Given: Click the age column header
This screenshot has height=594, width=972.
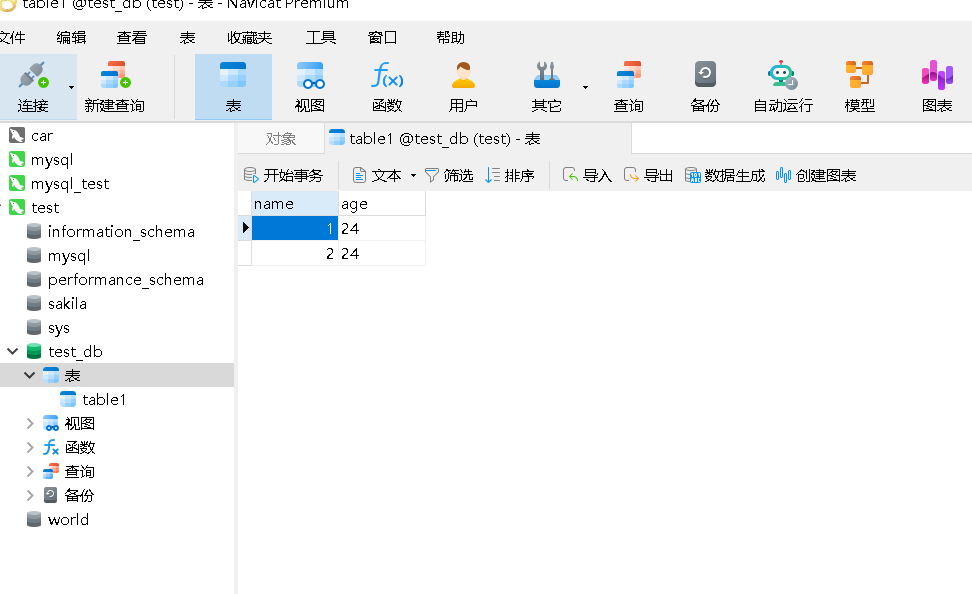Looking at the screenshot, I should point(382,204).
